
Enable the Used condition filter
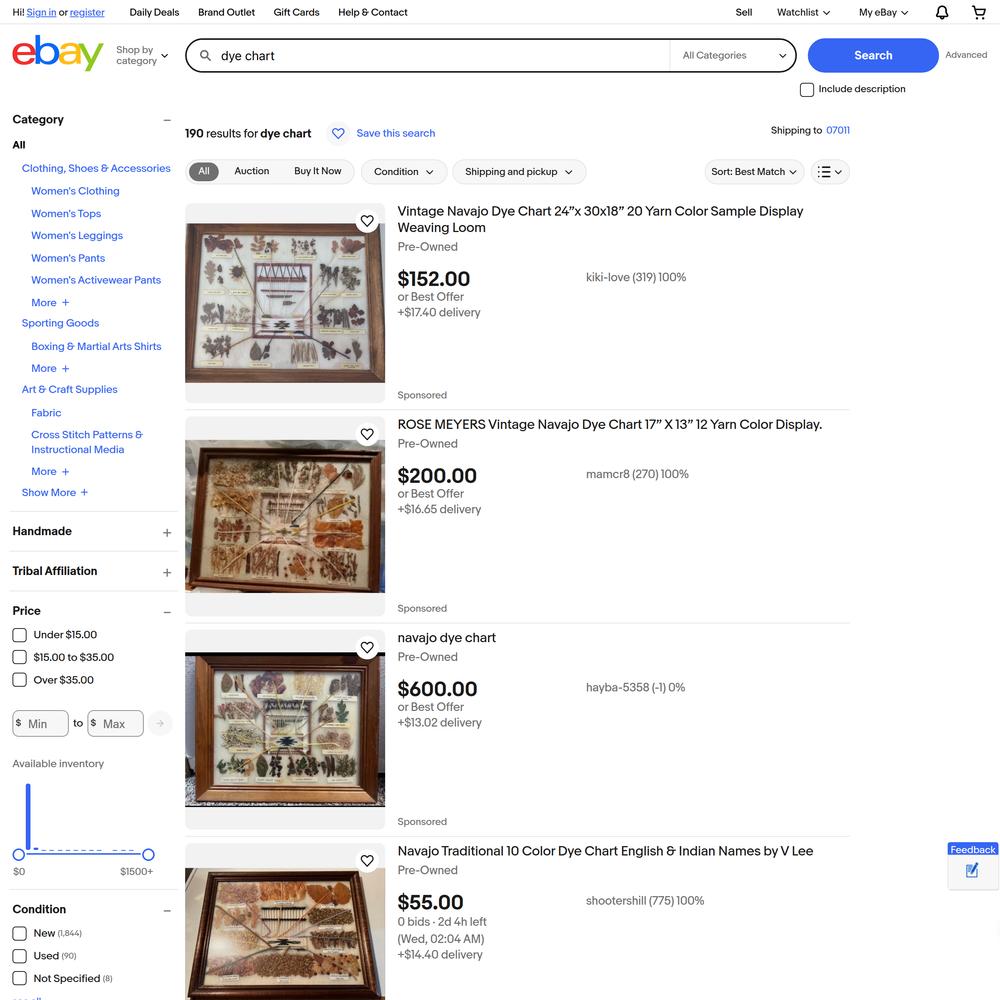[x=20, y=955]
